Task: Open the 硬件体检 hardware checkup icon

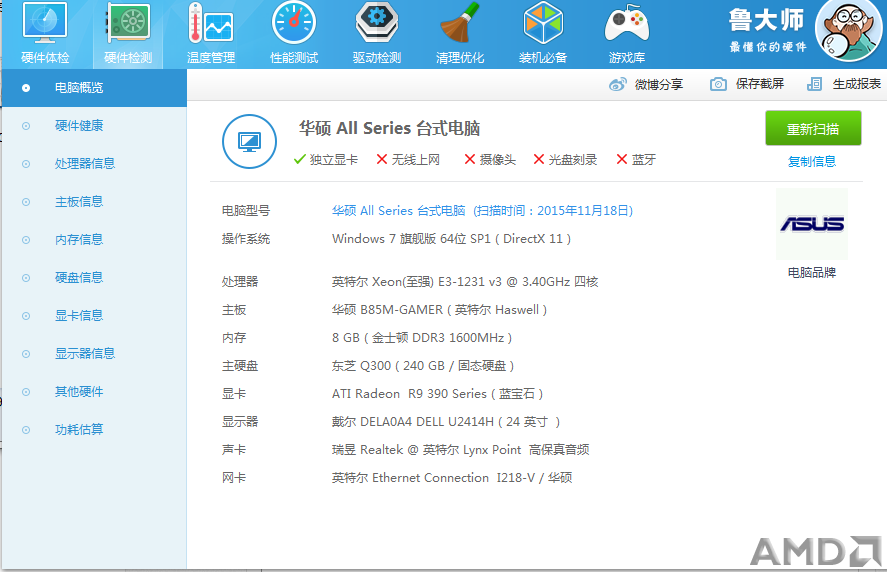Action: (x=45, y=34)
